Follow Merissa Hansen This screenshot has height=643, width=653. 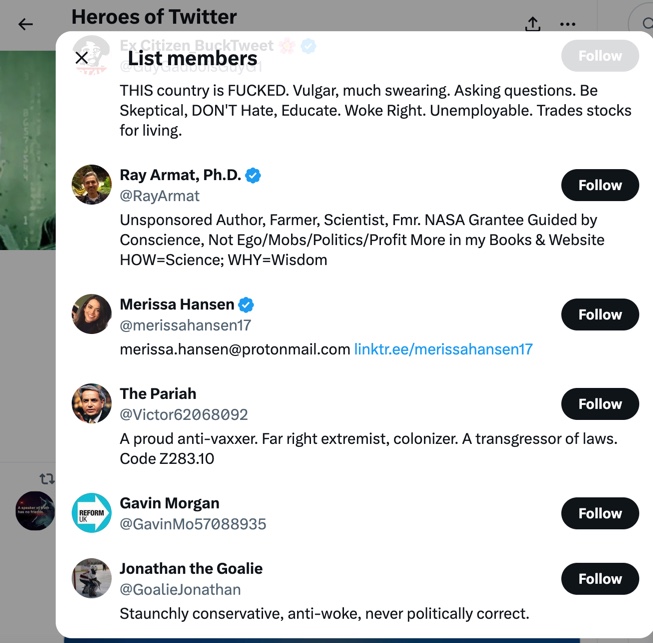click(600, 314)
